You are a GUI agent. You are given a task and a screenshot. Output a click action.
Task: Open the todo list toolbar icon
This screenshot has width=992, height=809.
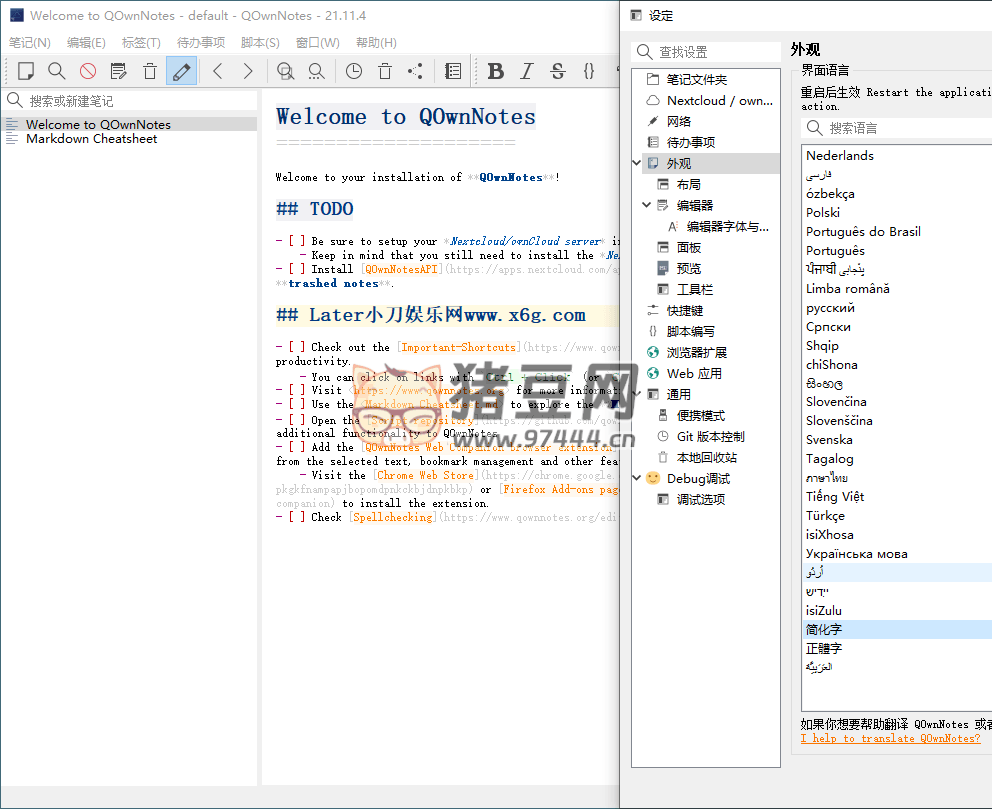coord(453,71)
